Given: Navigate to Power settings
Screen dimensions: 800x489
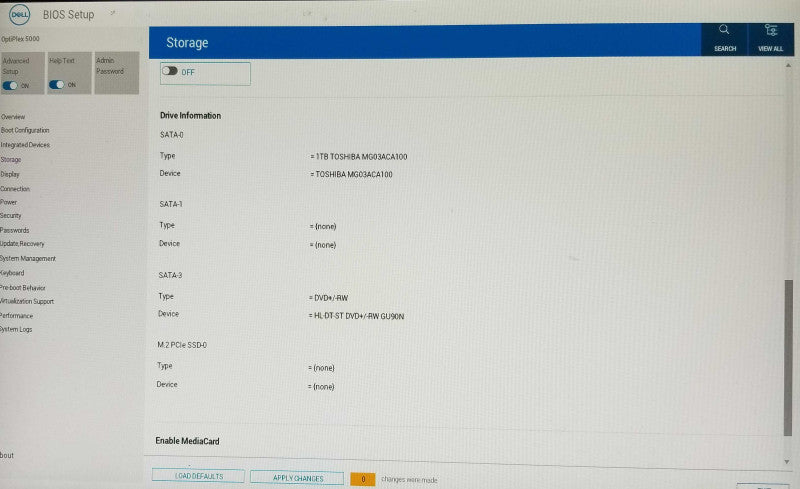Looking at the screenshot, I should pyautogui.click(x=9, y=202).
